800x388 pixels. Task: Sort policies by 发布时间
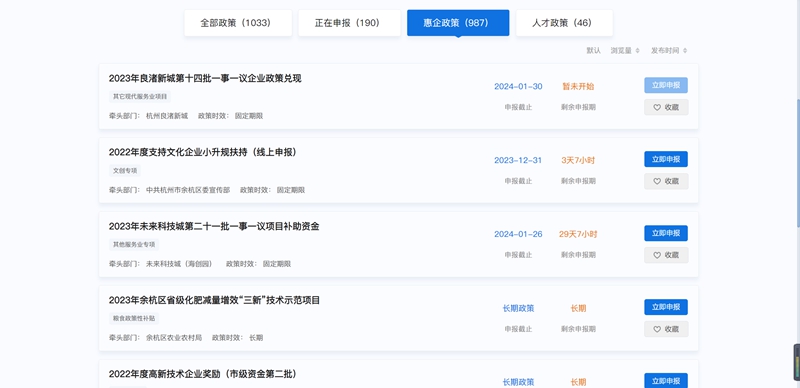[x=668, y=51]
